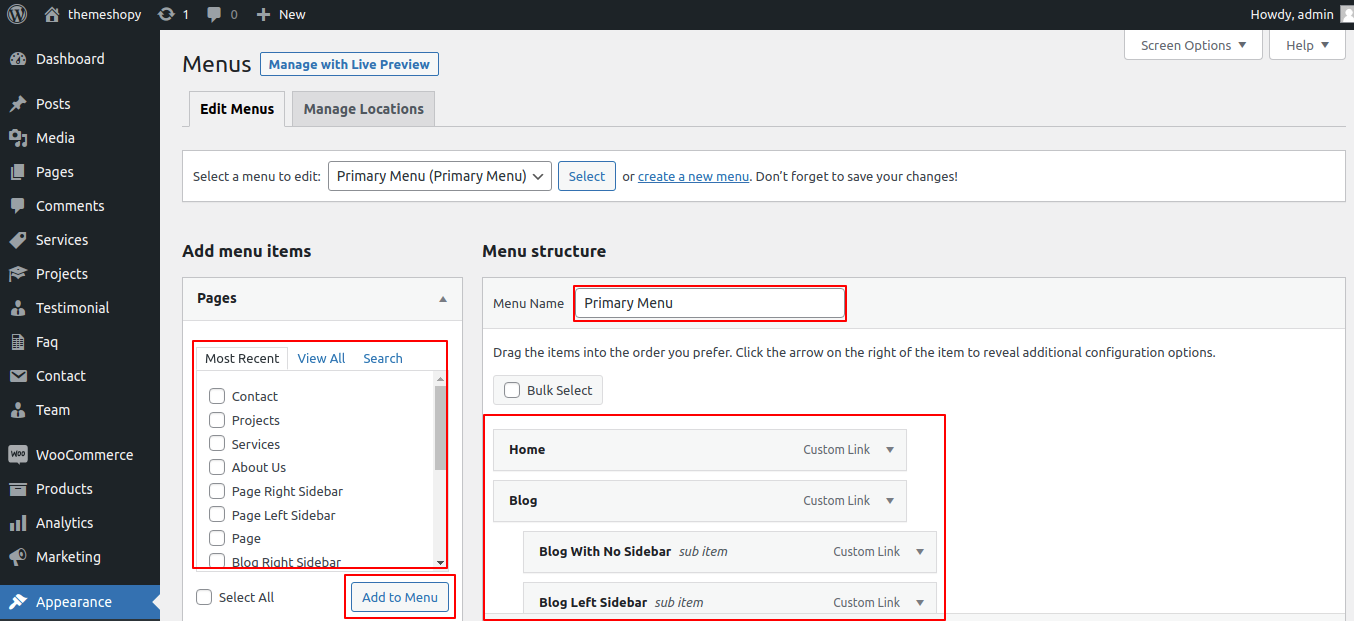Click the comments bubble icon in admin bar

click(x=215, y=14)
